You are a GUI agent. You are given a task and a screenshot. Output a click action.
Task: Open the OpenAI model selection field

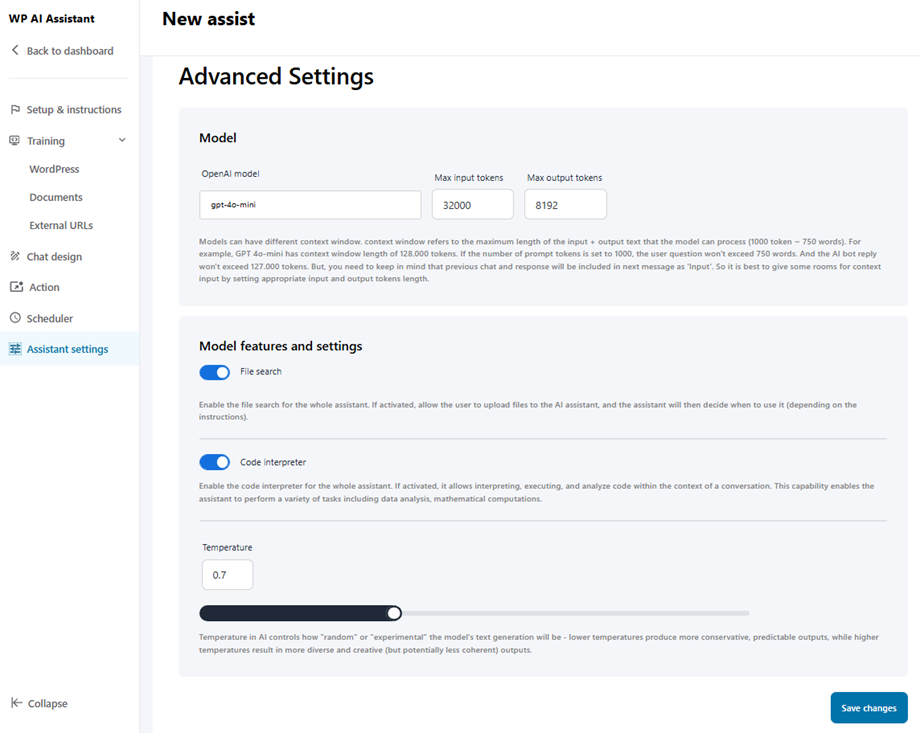coord(310,205)
